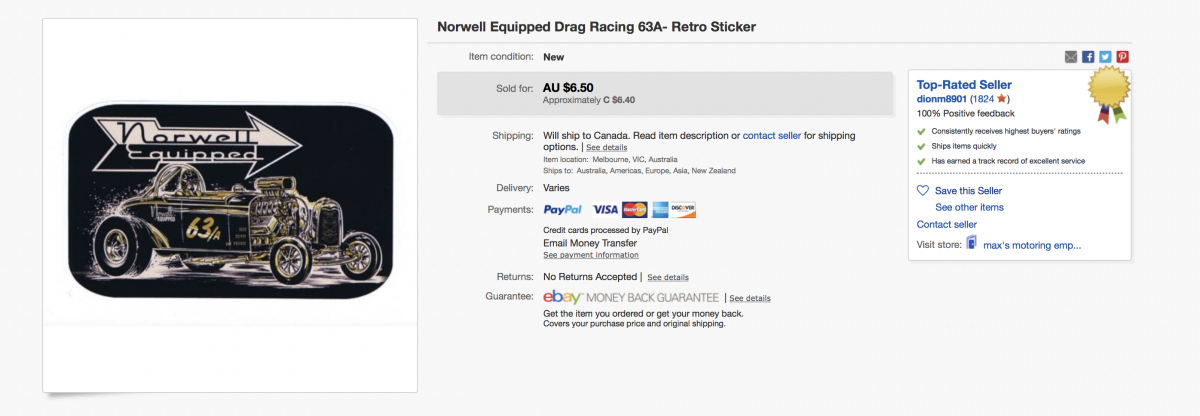Click the eBay Money Back Guarantee logo
This screenshot has width=1200, height=416.
631,298
